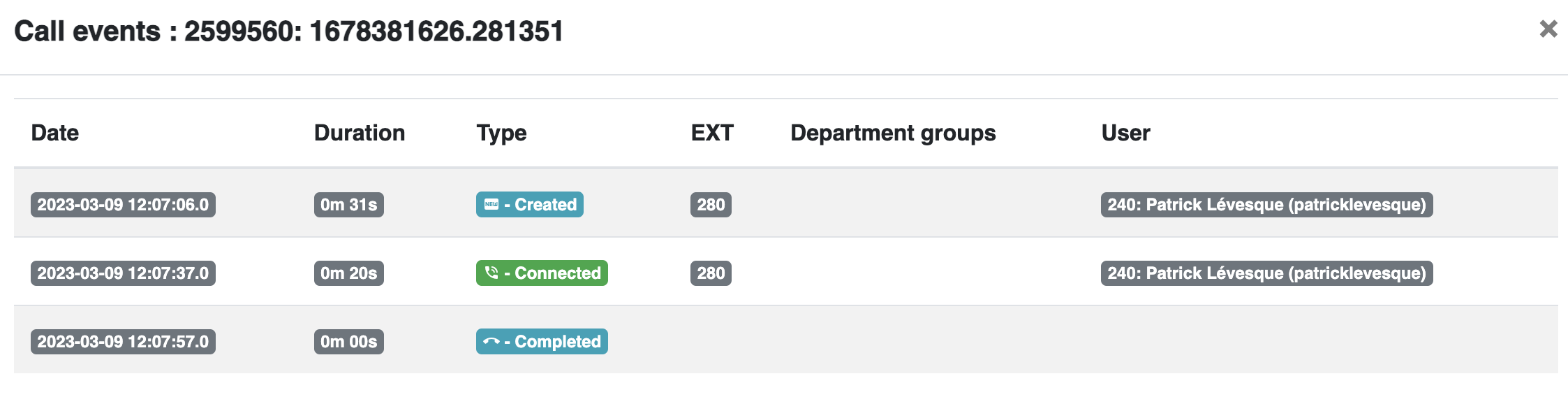Select the Connected type badge
Screen dimensions: 1568x397
(x=542, y=273)
